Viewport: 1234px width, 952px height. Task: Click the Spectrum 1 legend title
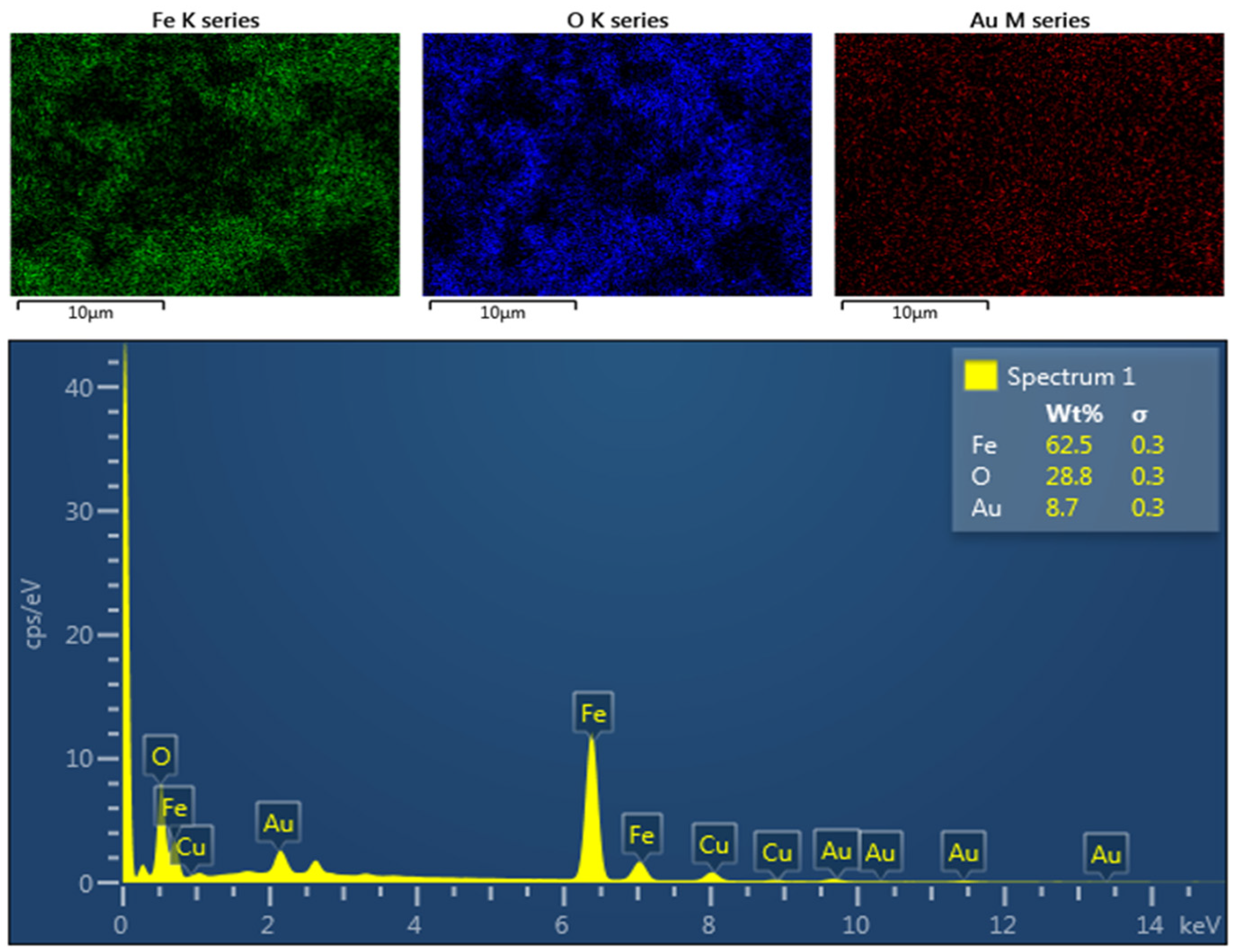1071,377
